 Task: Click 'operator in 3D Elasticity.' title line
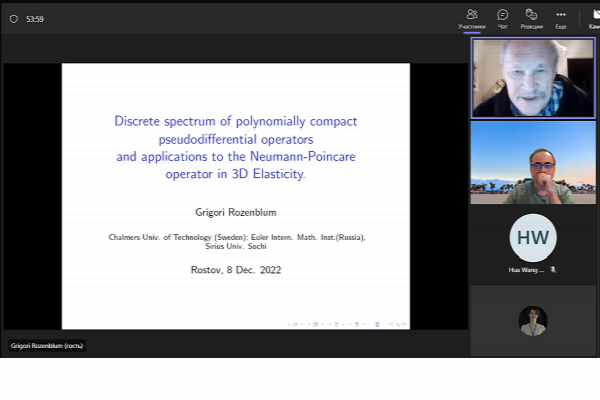tap(235, 174)
